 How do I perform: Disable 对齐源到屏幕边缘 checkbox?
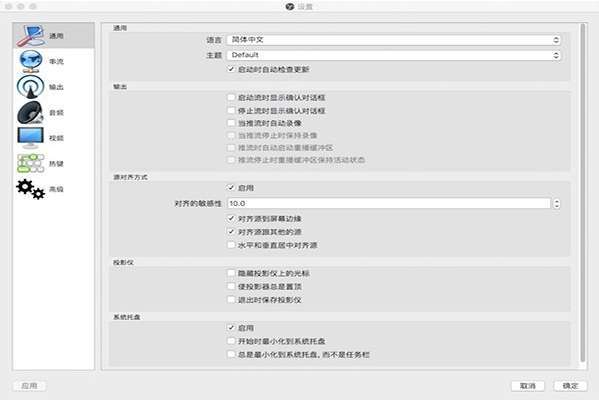231,219
